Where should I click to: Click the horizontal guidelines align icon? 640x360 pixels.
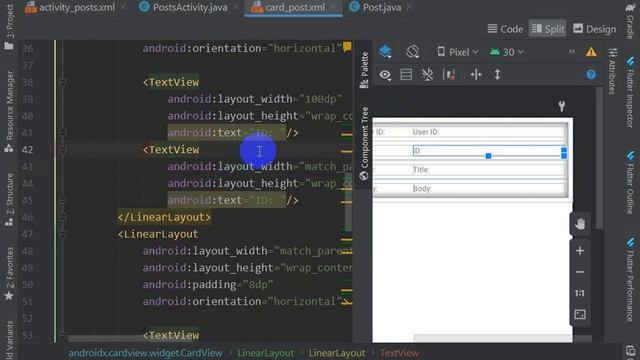coord(476,74)
